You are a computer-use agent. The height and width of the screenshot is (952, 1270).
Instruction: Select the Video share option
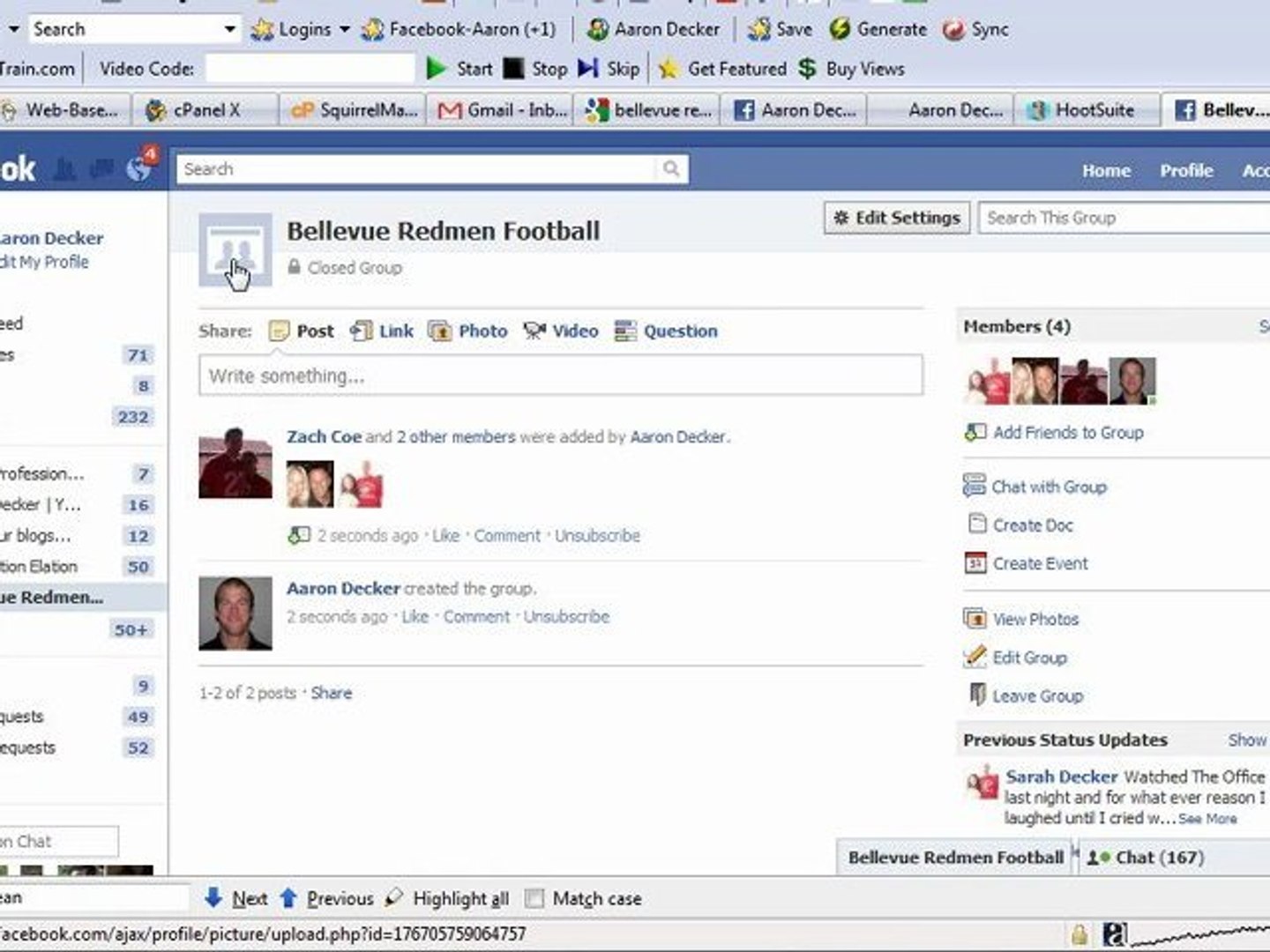click(561, 331)
